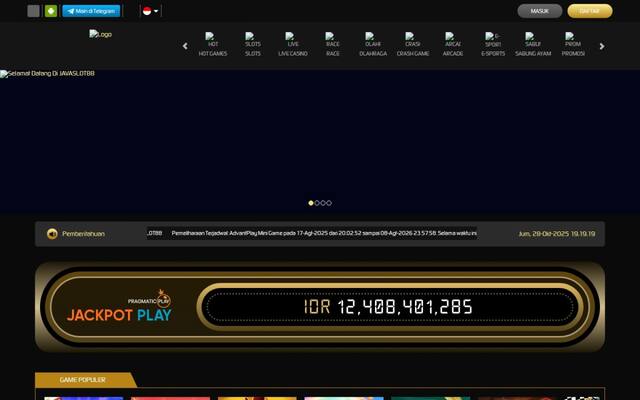The image size is (640, 400).
Task: Click the Pragmatic Play Jackpot Play logo
Action: [119, 306]
